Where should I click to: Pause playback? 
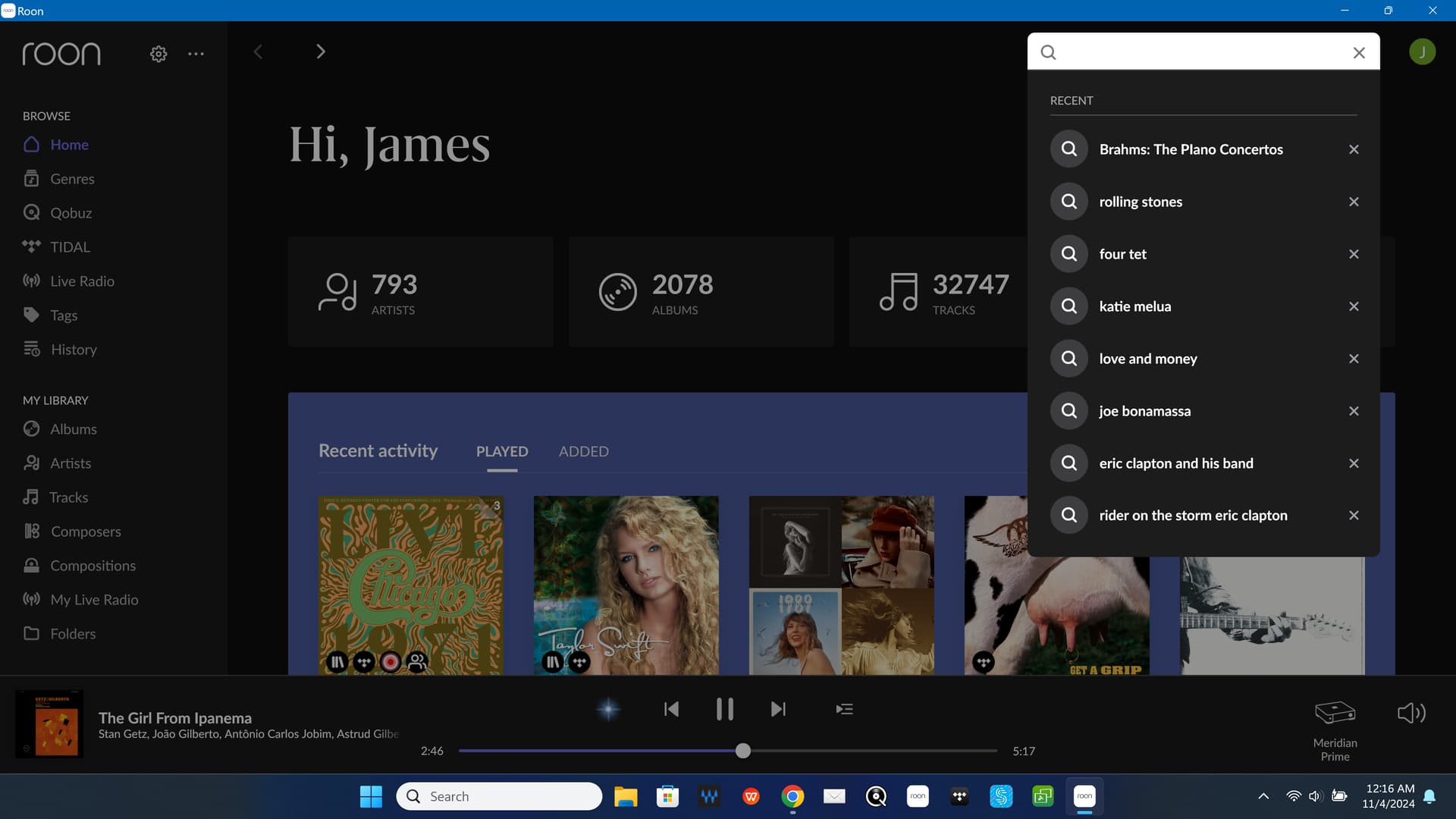point(725,709)
